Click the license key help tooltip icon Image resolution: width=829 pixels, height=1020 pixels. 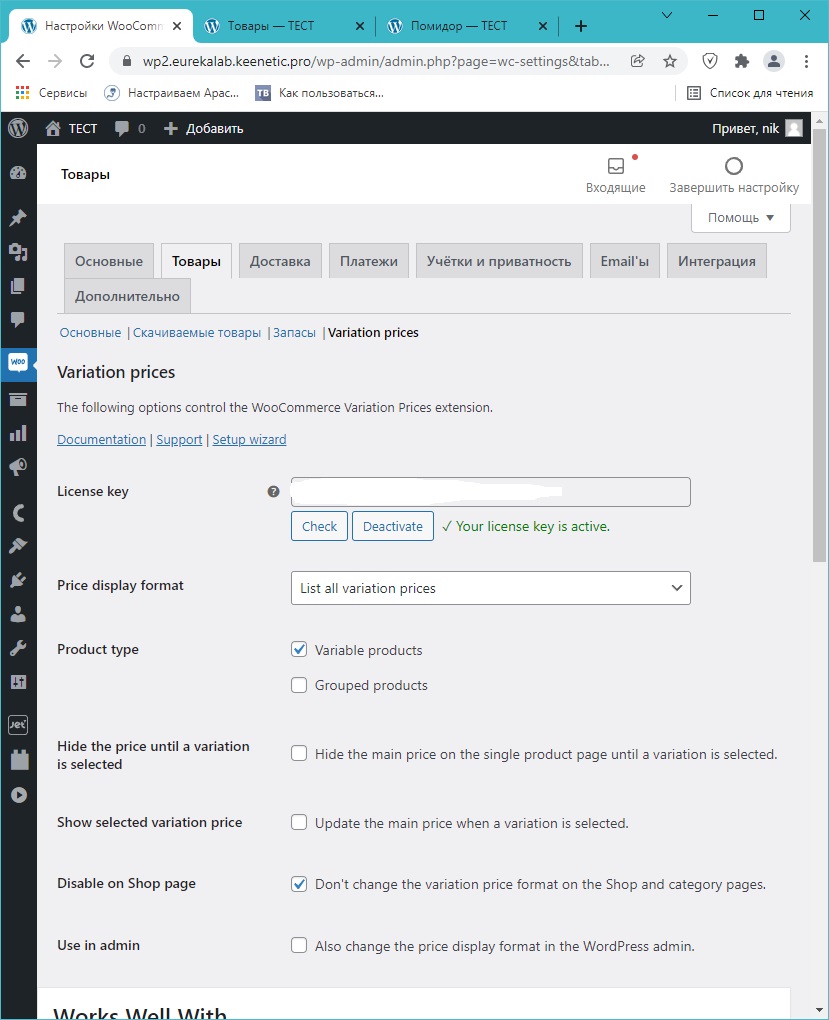point(273,492)
